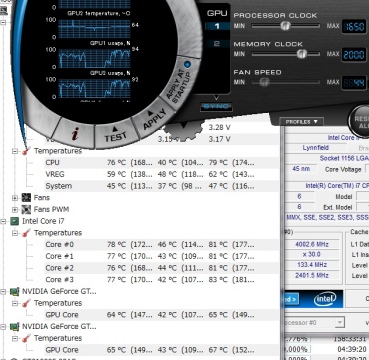Screen dimensions: 369x360
Task: Click the second NVIDIA GeForce card icon
Action: [x=14, y=326]
